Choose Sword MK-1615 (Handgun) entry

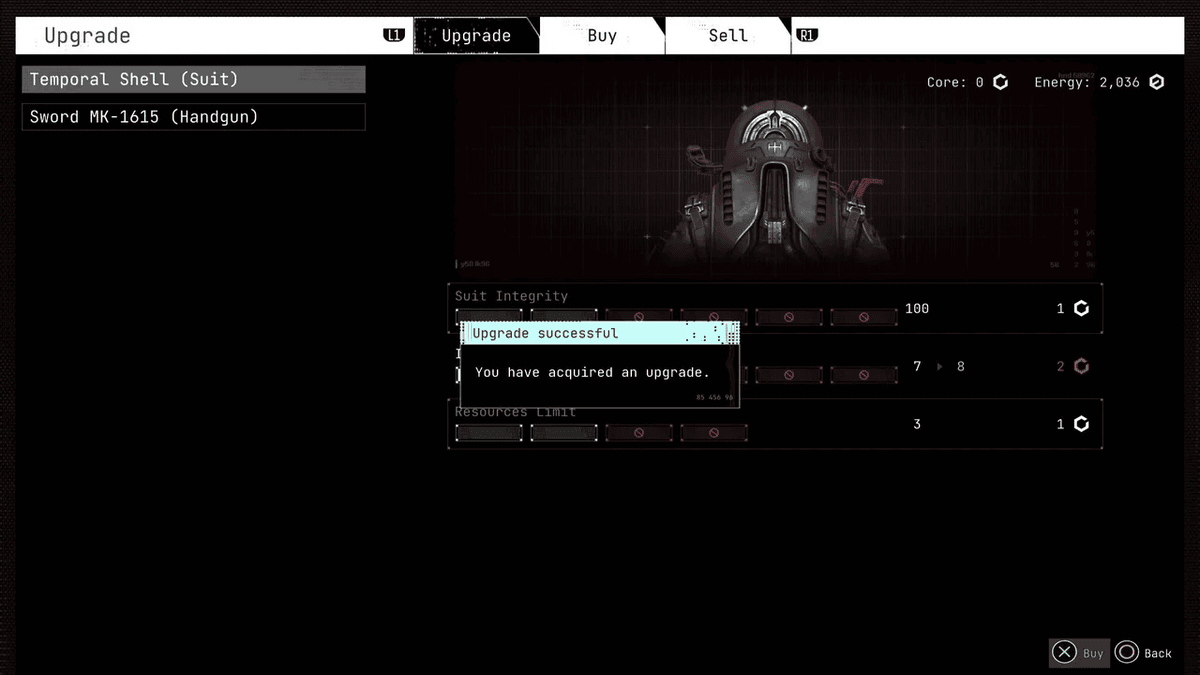tap(193, 117)
